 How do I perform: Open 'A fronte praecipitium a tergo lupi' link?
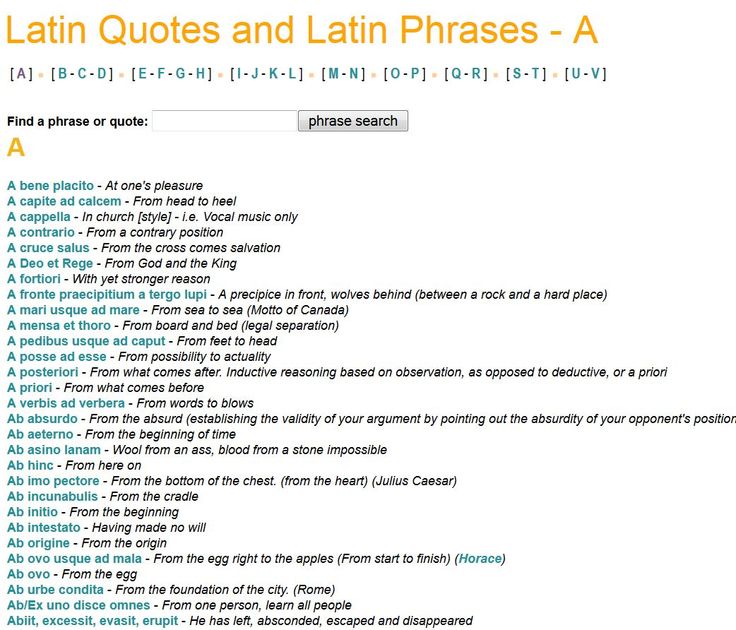107,295
